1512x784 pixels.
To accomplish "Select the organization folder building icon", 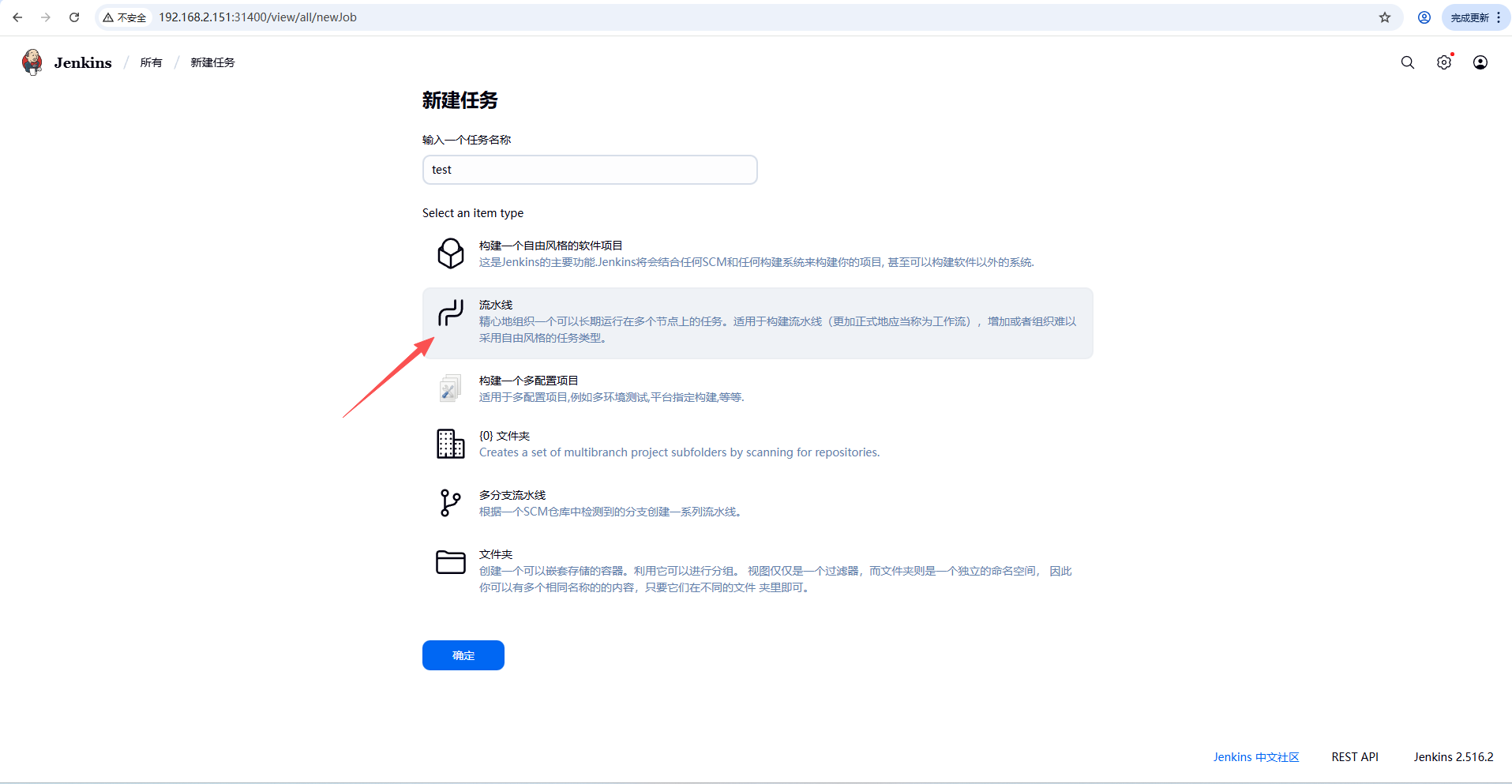I will (450, 444).
